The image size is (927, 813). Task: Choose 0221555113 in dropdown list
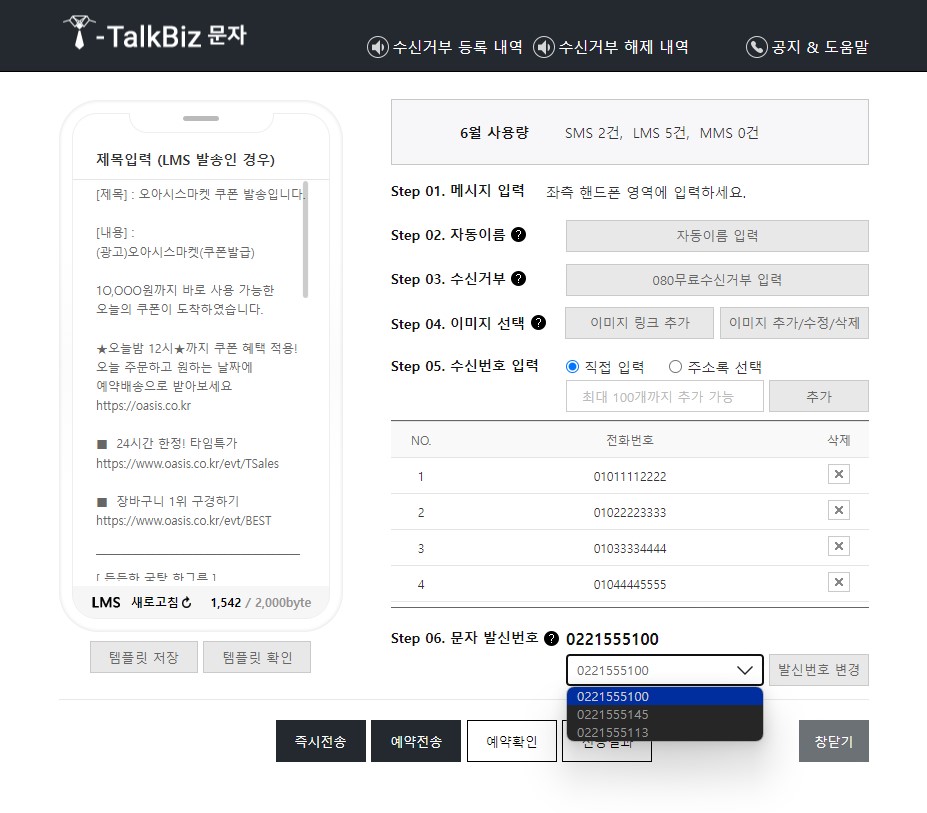coord(665,732)
